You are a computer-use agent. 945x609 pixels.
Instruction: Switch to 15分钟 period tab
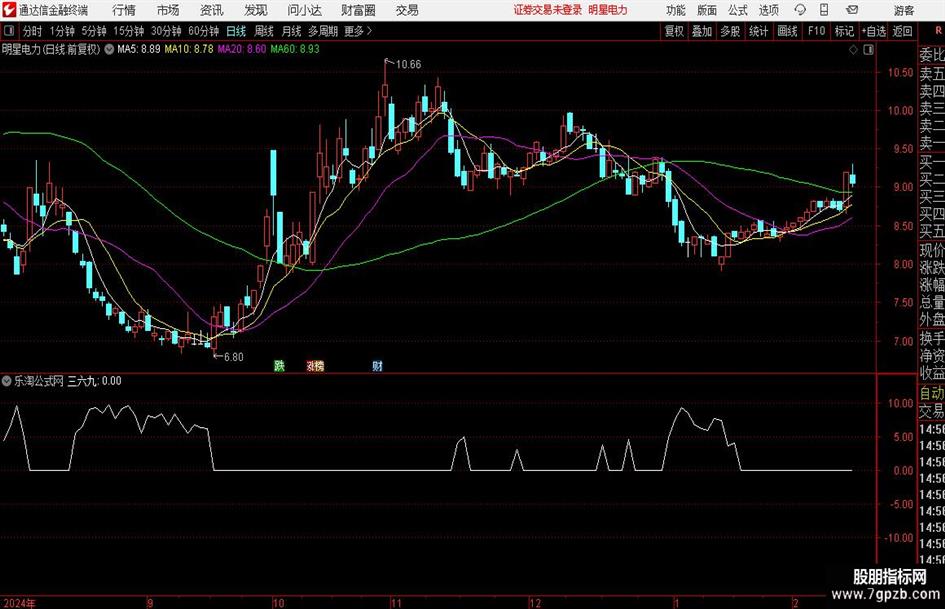click(129, 31)
